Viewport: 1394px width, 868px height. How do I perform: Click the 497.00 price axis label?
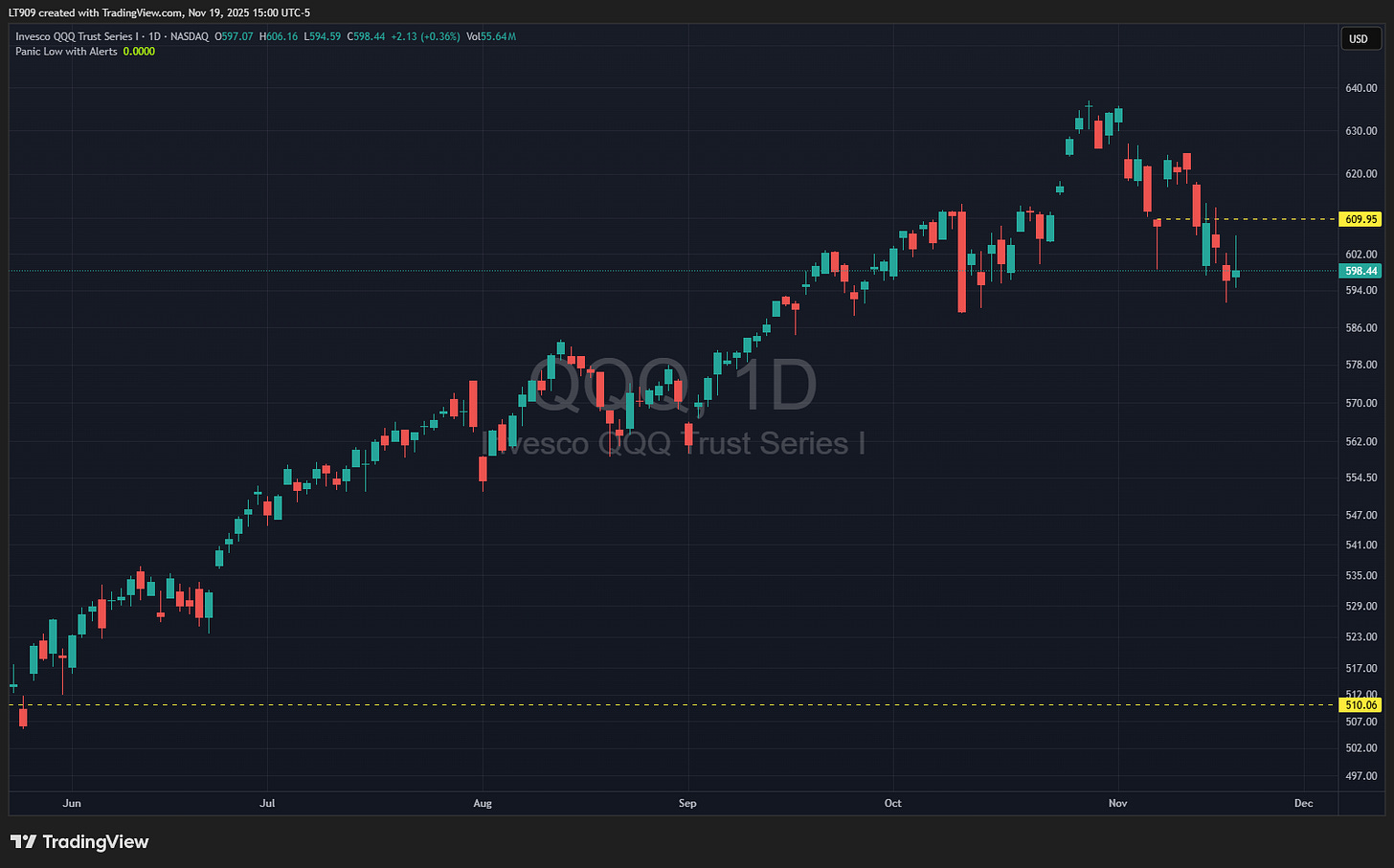[x=1361, y=776]
